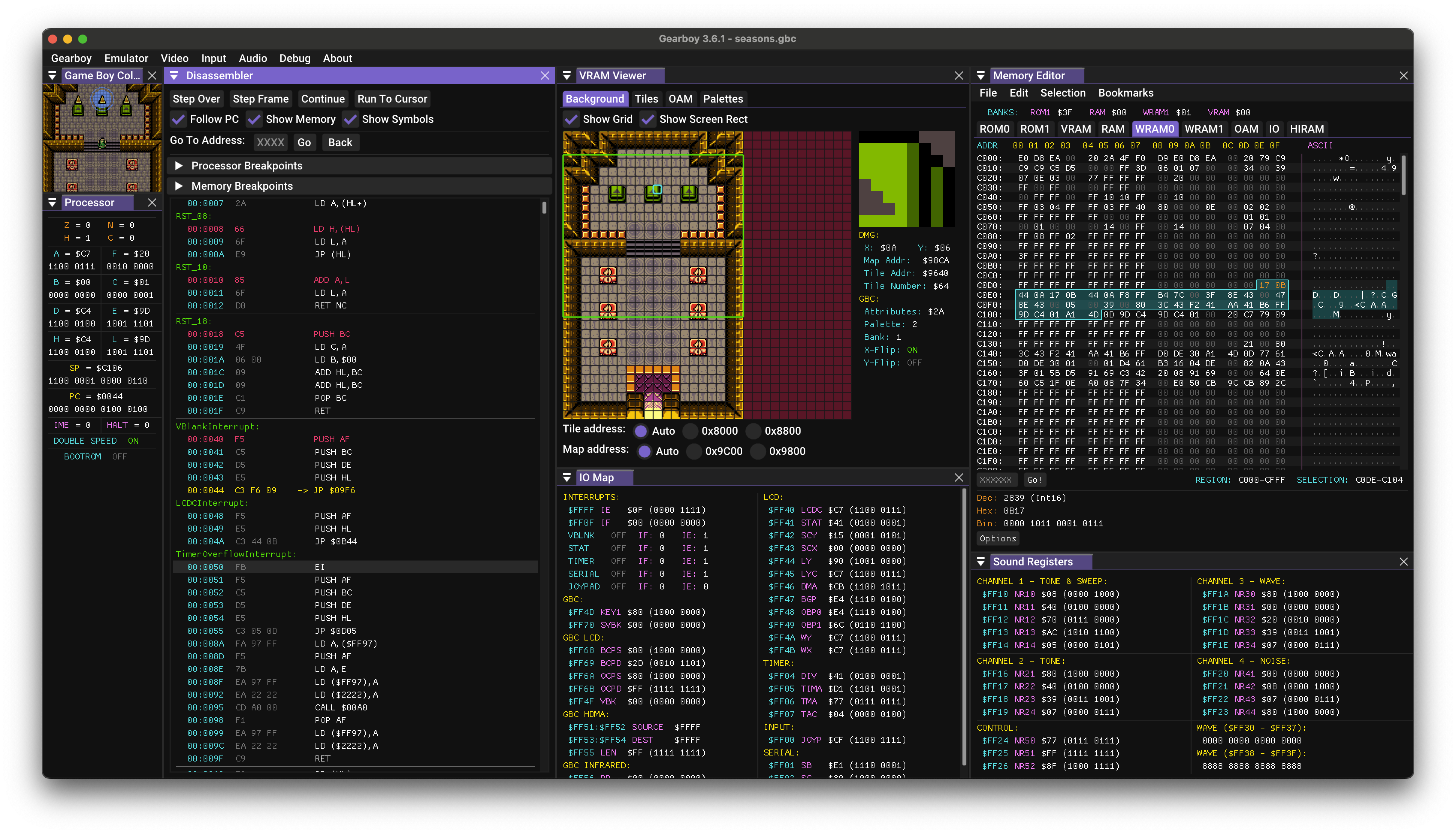Viewport: 1456px width, 834px height.
Task: Click the Run To Cursor button
Action: 392,98
